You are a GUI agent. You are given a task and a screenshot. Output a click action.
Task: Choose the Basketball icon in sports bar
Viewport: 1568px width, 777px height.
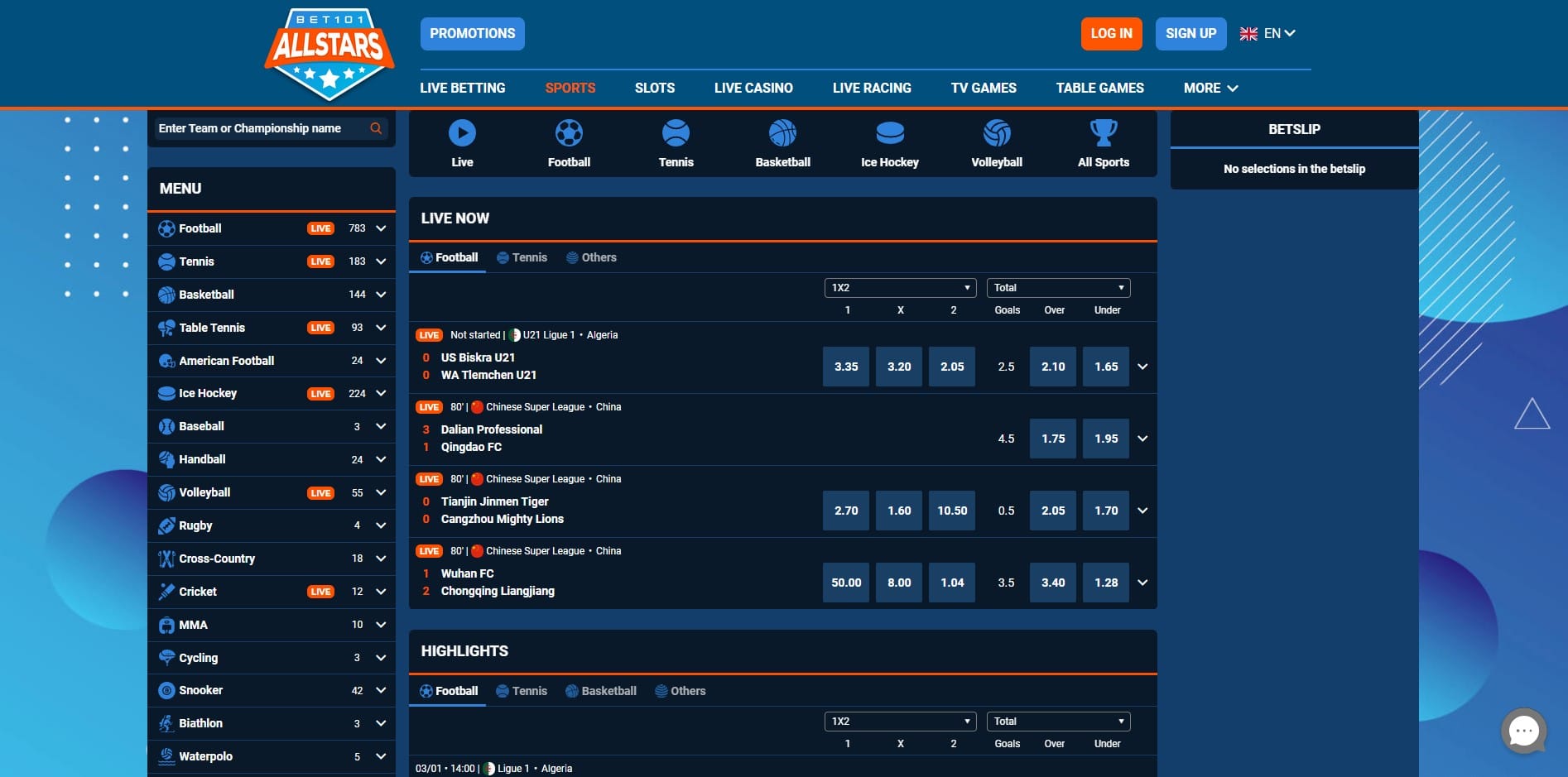(782, 133)
